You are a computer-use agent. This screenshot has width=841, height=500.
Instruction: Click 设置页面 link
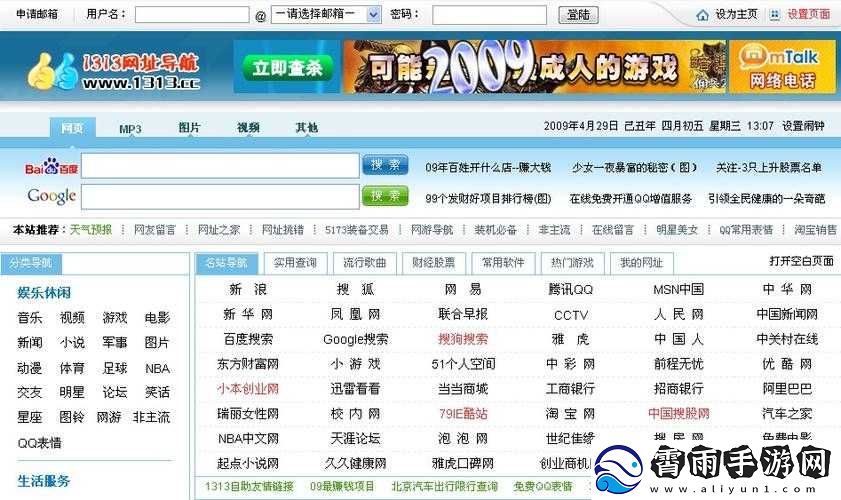[808, 15]
